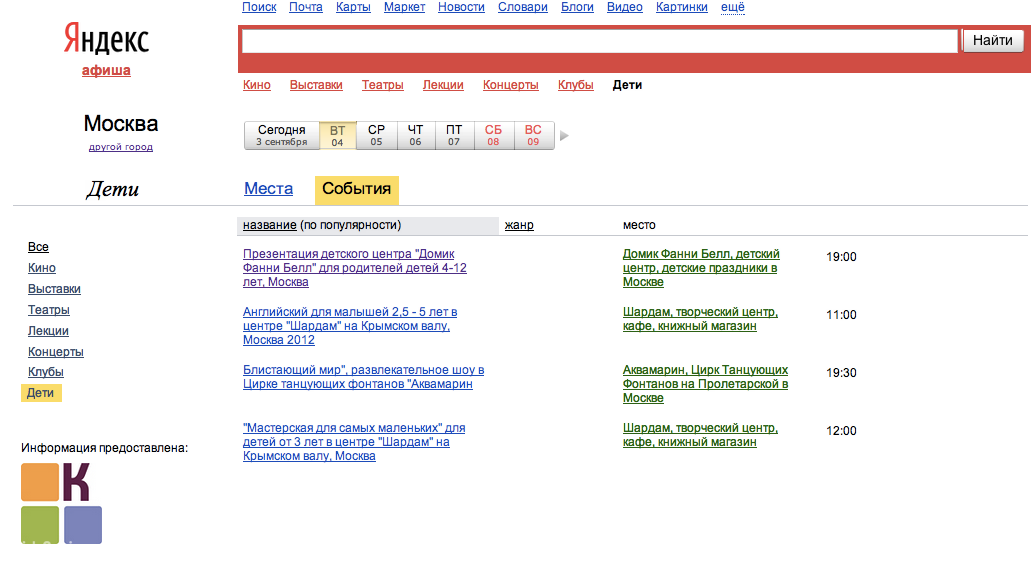Switch to Кино in the red category menu
The image size is (1031, 566).
(256, 85)
